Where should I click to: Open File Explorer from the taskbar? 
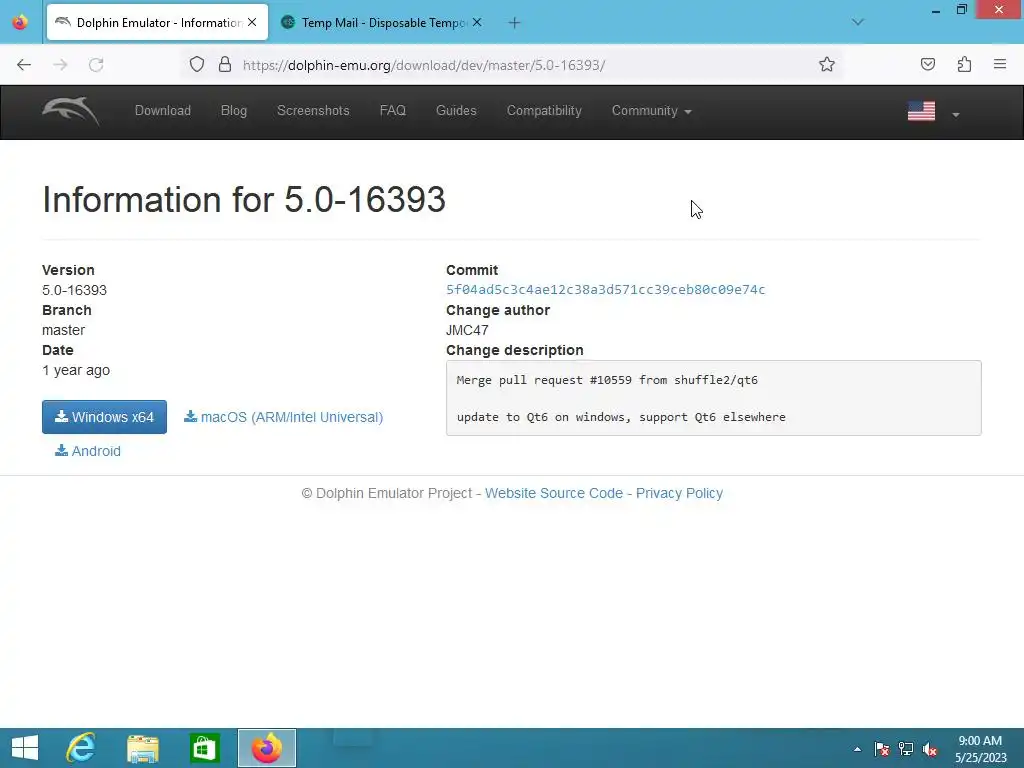pyautogui.click(x=142, y=748)
